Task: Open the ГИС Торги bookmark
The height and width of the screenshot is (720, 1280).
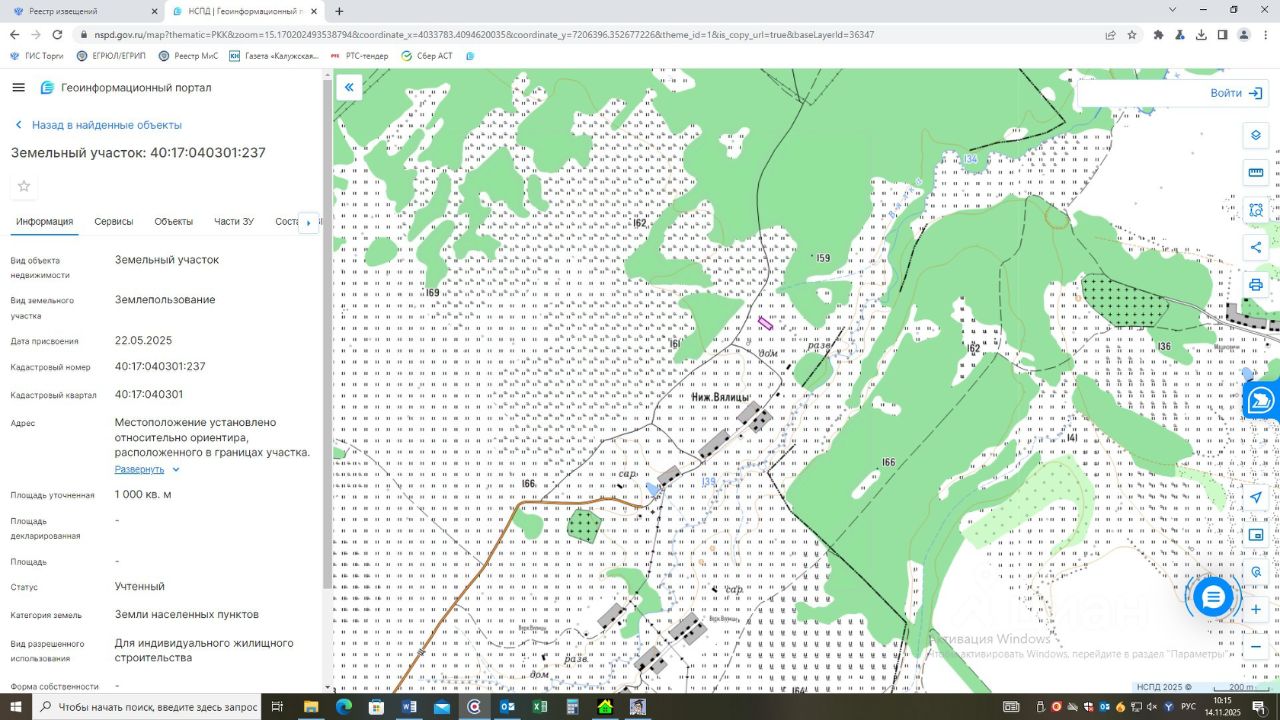Action: pyautogui.click(x=37, y=56)
